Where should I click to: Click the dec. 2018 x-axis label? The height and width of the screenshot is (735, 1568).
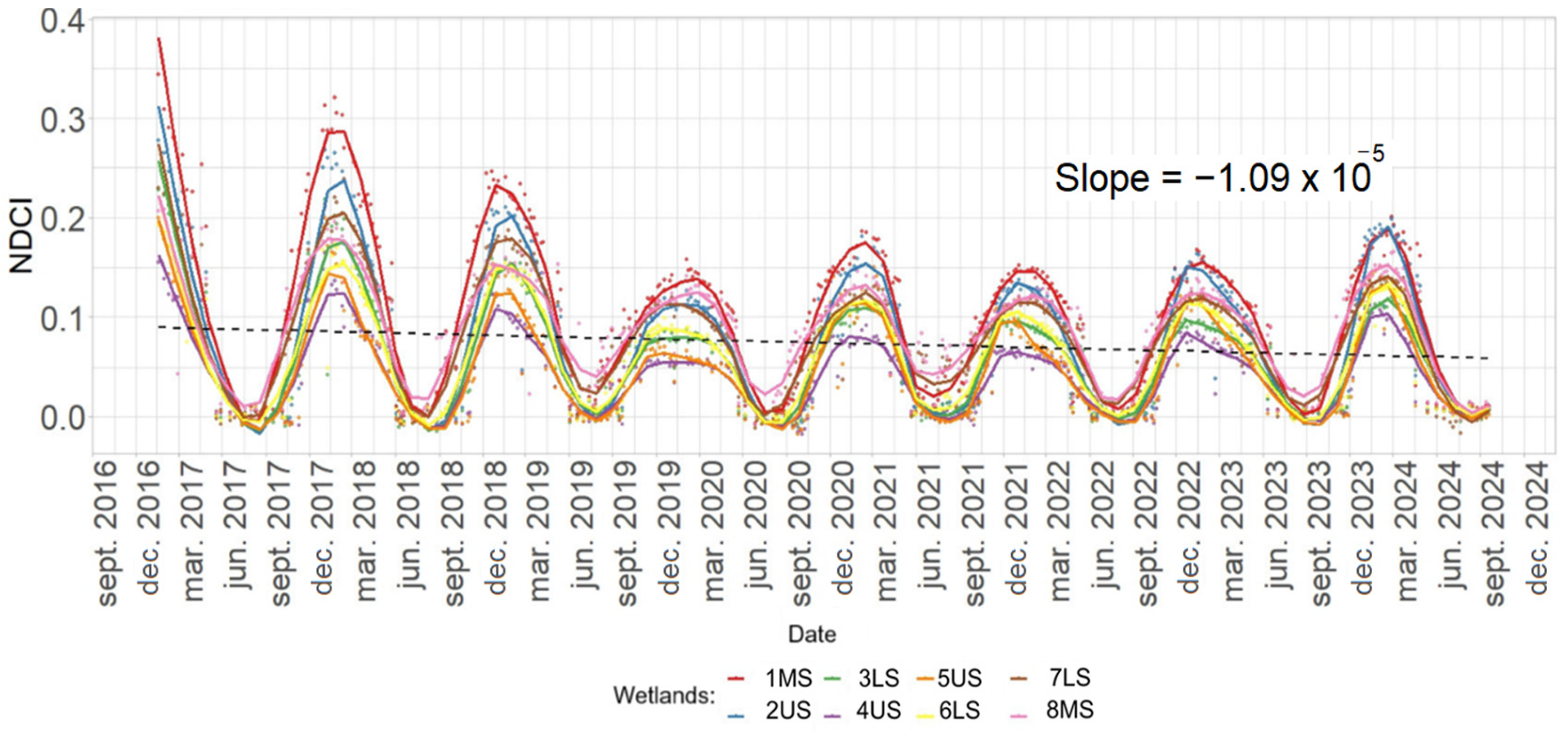pyautogui.click(x=496, y=527)
